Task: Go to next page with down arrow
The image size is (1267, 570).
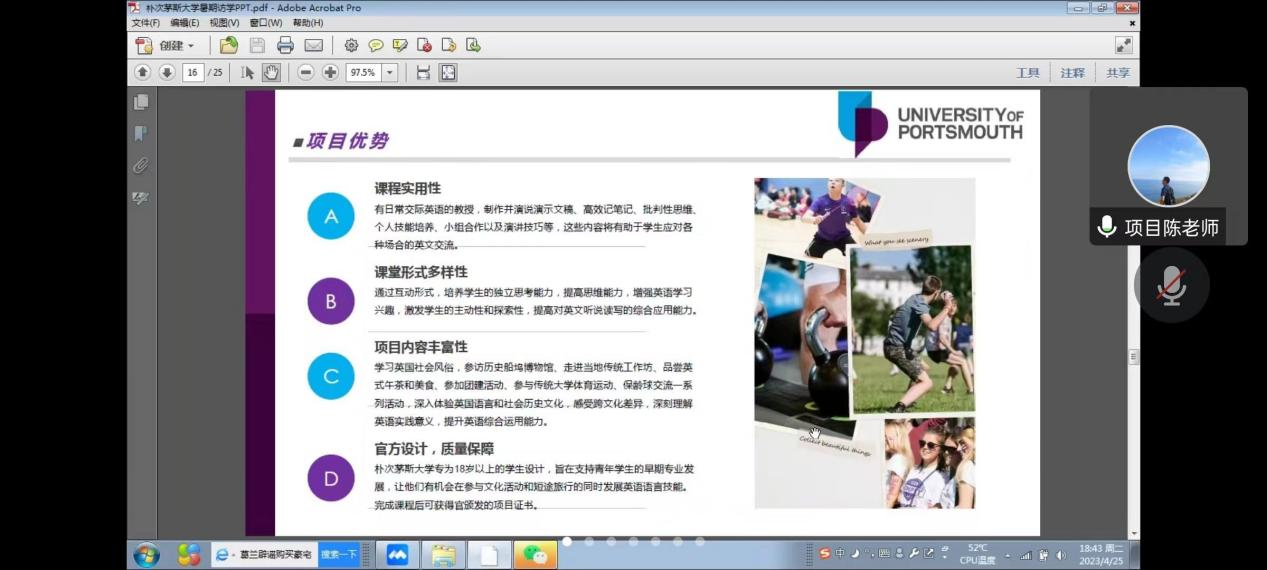Action: [166, 72]
